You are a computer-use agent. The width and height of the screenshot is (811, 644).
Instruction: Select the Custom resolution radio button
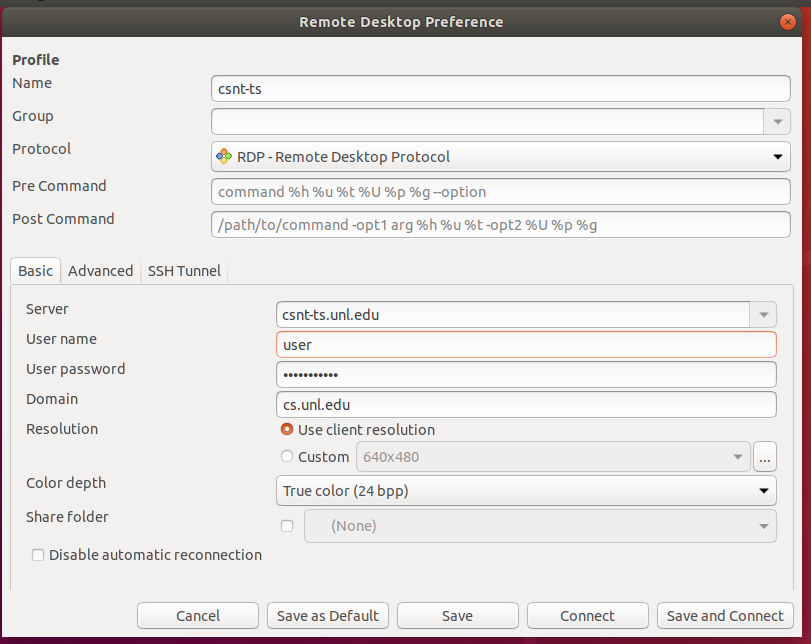288,457
